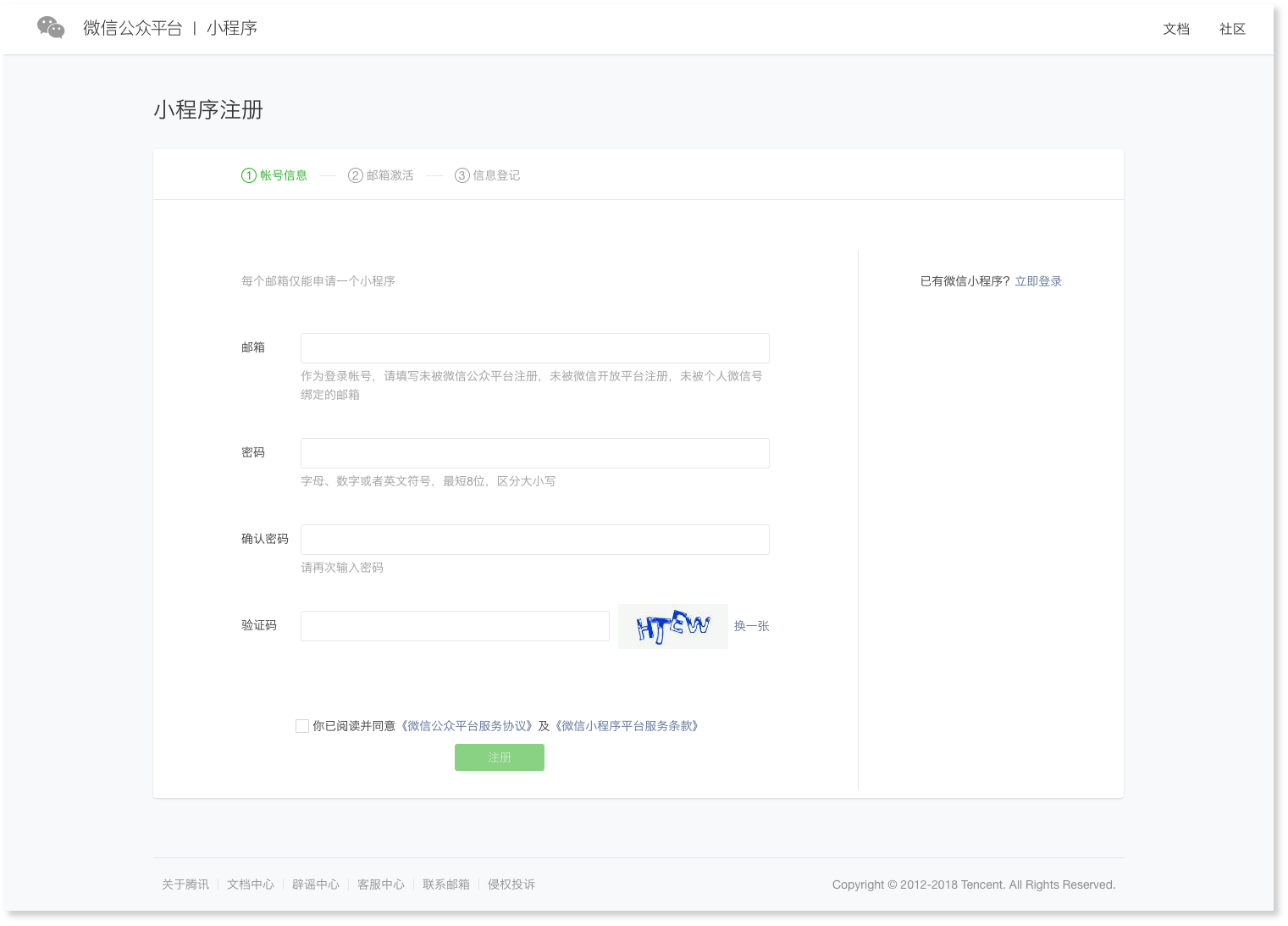Check the agreement checkbox
Image resolution: width=1288 pixels, height=926 pixels.
coord(301,725)
